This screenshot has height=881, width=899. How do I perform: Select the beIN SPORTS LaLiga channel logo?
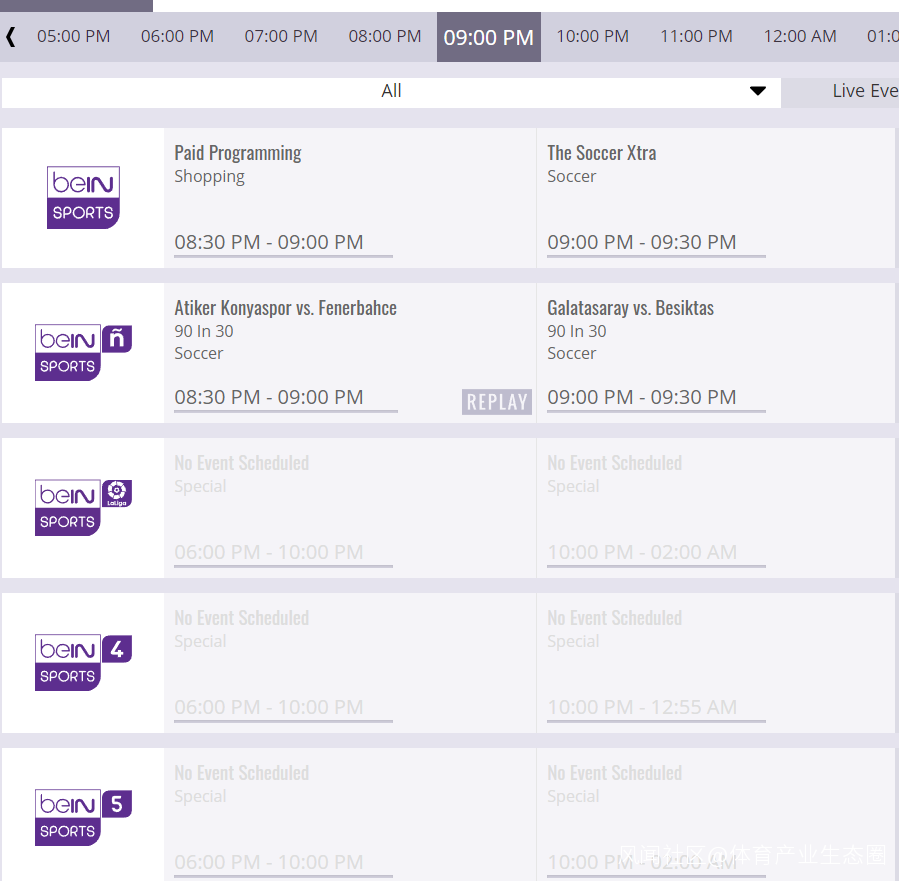(x=83, y=507)
